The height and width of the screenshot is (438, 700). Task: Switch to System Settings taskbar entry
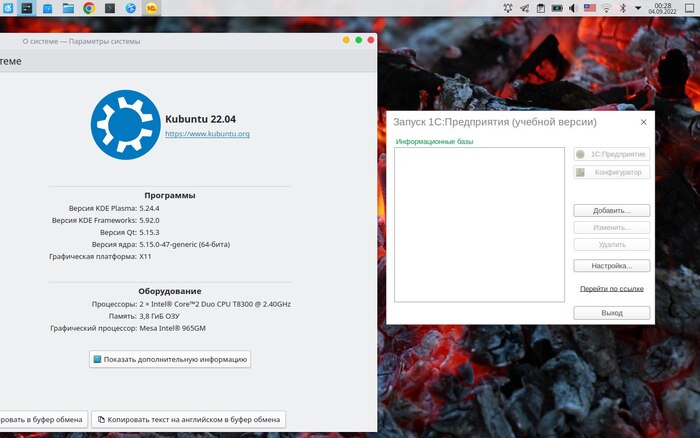pyautogui.click(x=27, y=8)
